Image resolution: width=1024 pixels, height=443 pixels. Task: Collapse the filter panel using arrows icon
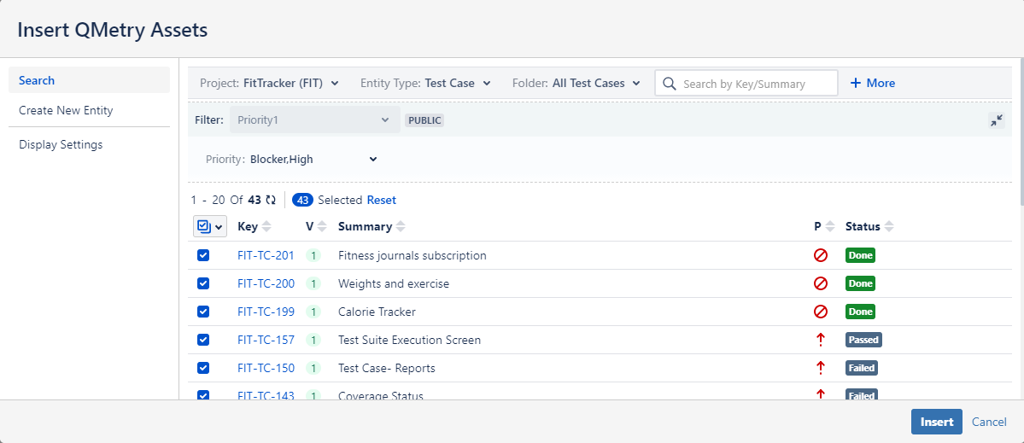pyautogui.click(x=996, y=120)
